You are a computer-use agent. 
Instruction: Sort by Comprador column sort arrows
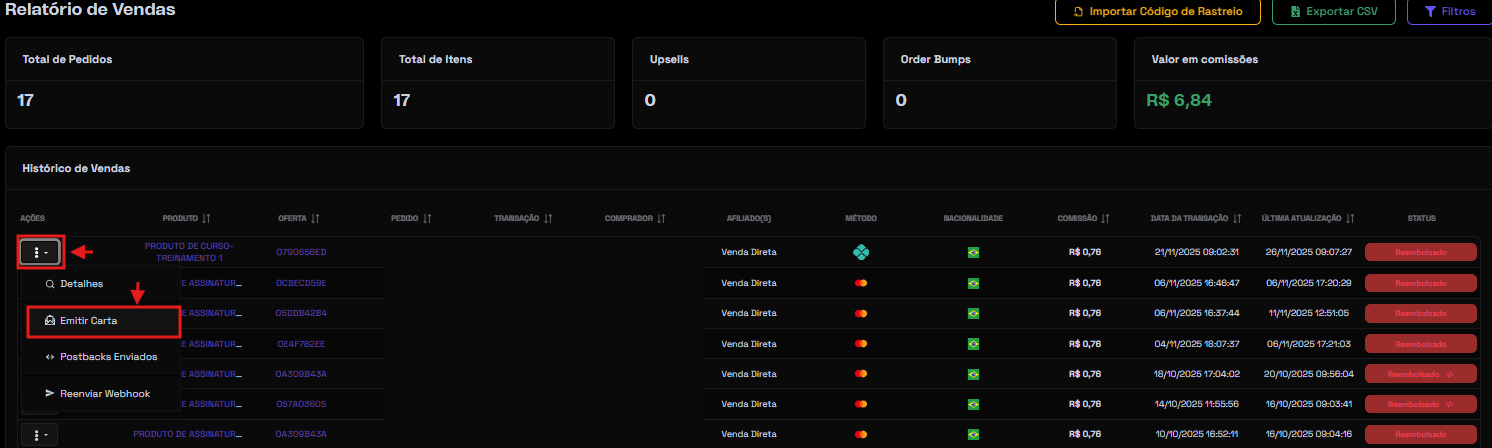coord(661,218)
